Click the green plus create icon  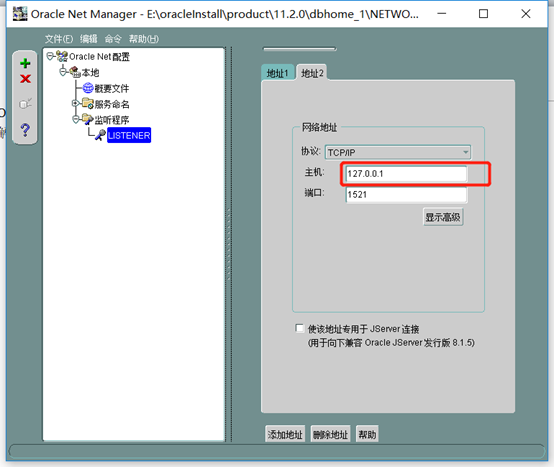(x=25, y=63)
